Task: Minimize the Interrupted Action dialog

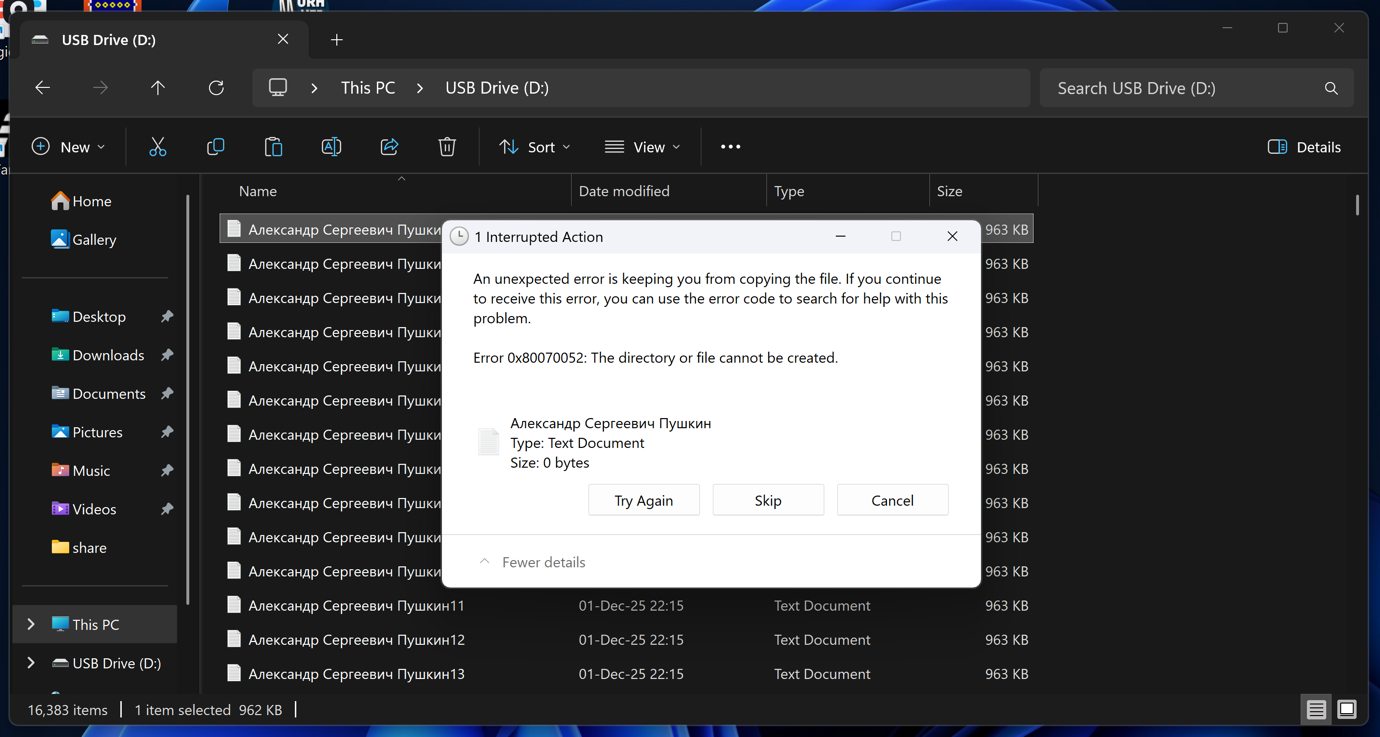Action: coord(841,237)
